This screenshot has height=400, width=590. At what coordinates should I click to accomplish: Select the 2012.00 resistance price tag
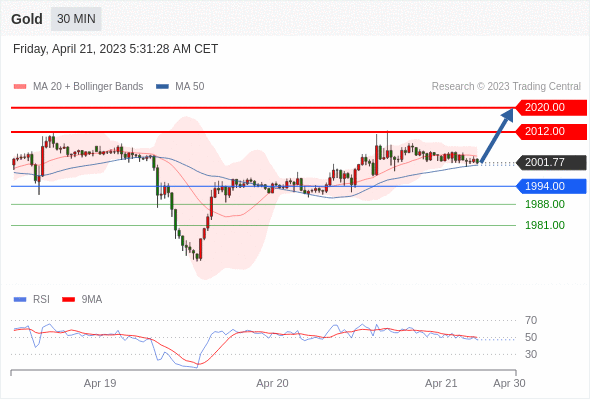click(551, 132)
